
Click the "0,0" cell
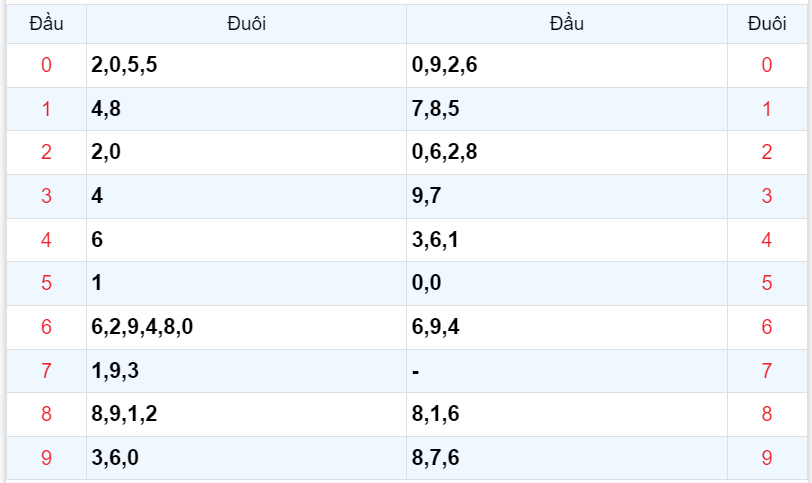[427, 283]
